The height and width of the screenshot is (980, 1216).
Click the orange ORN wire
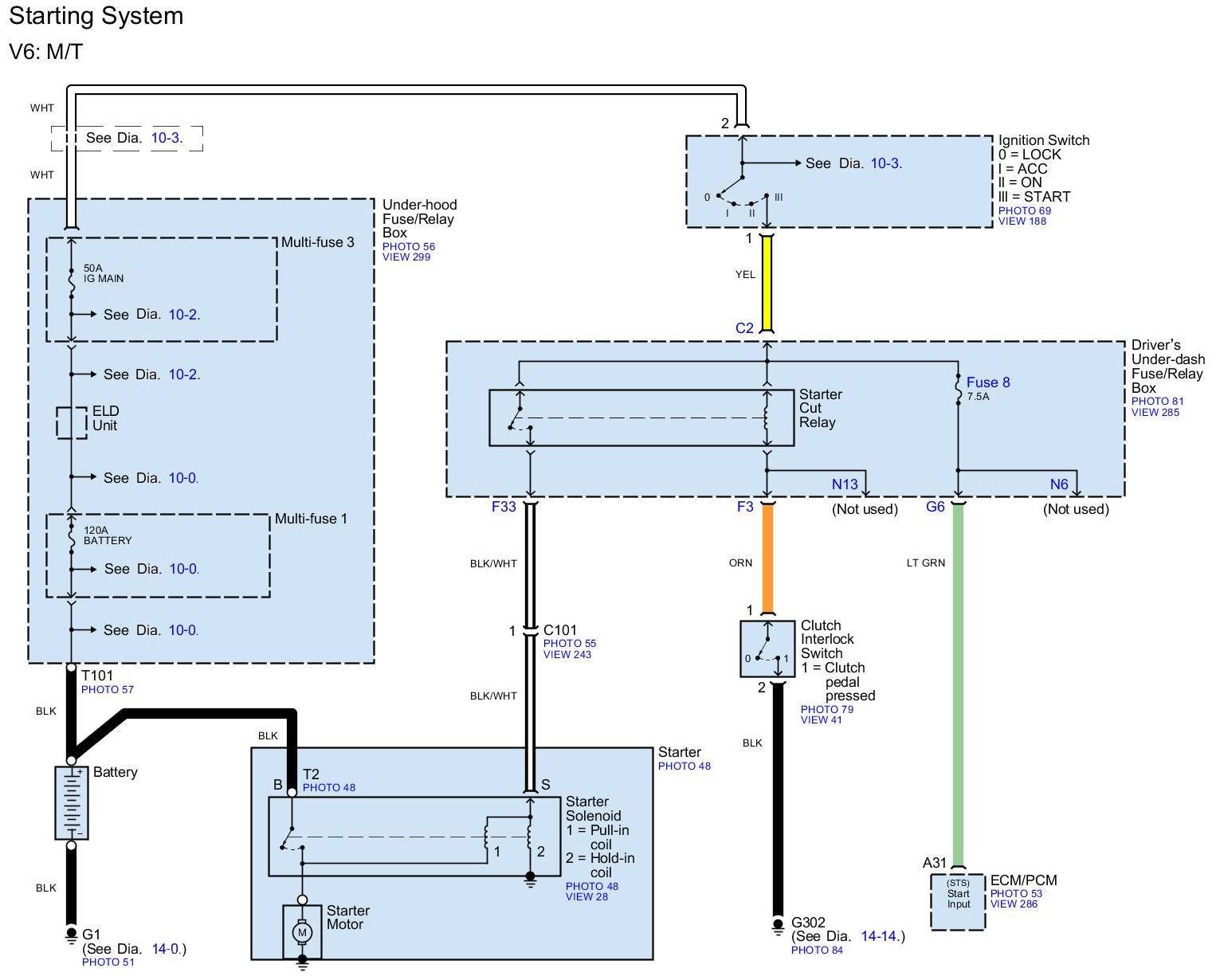pyautogui.click(x=767, y=559)
